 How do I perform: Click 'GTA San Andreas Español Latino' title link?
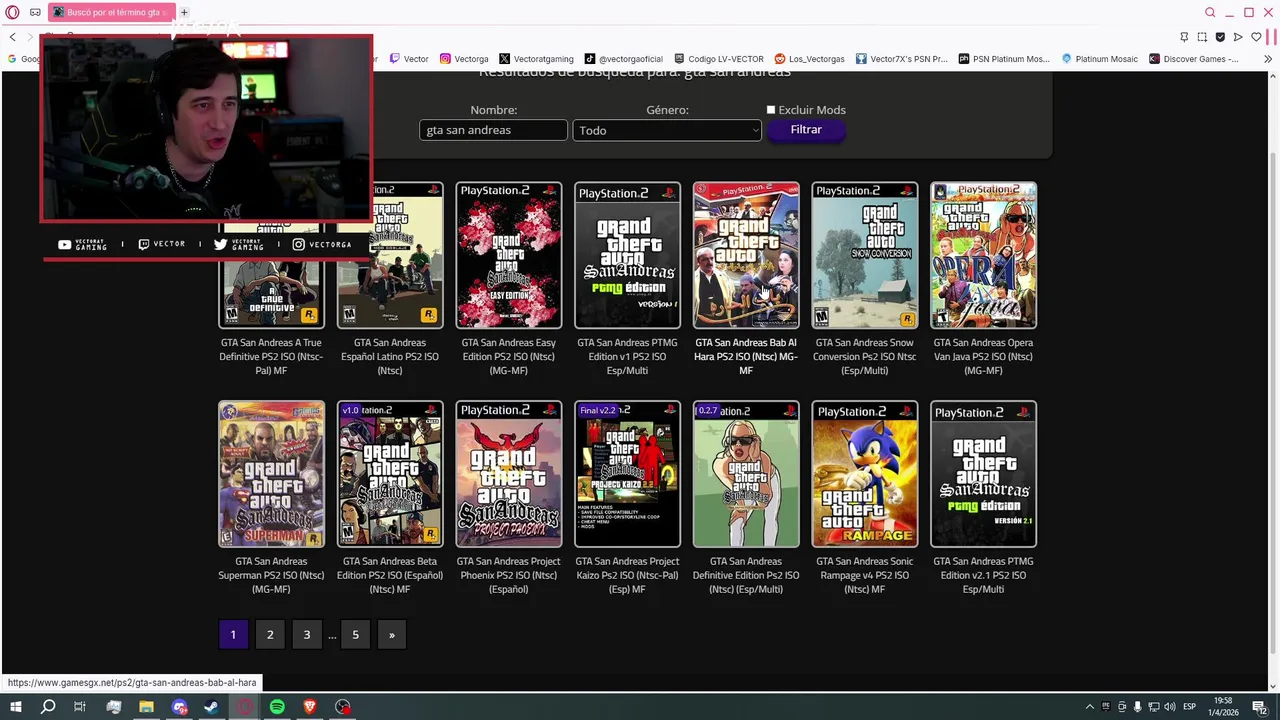point(390,356)
